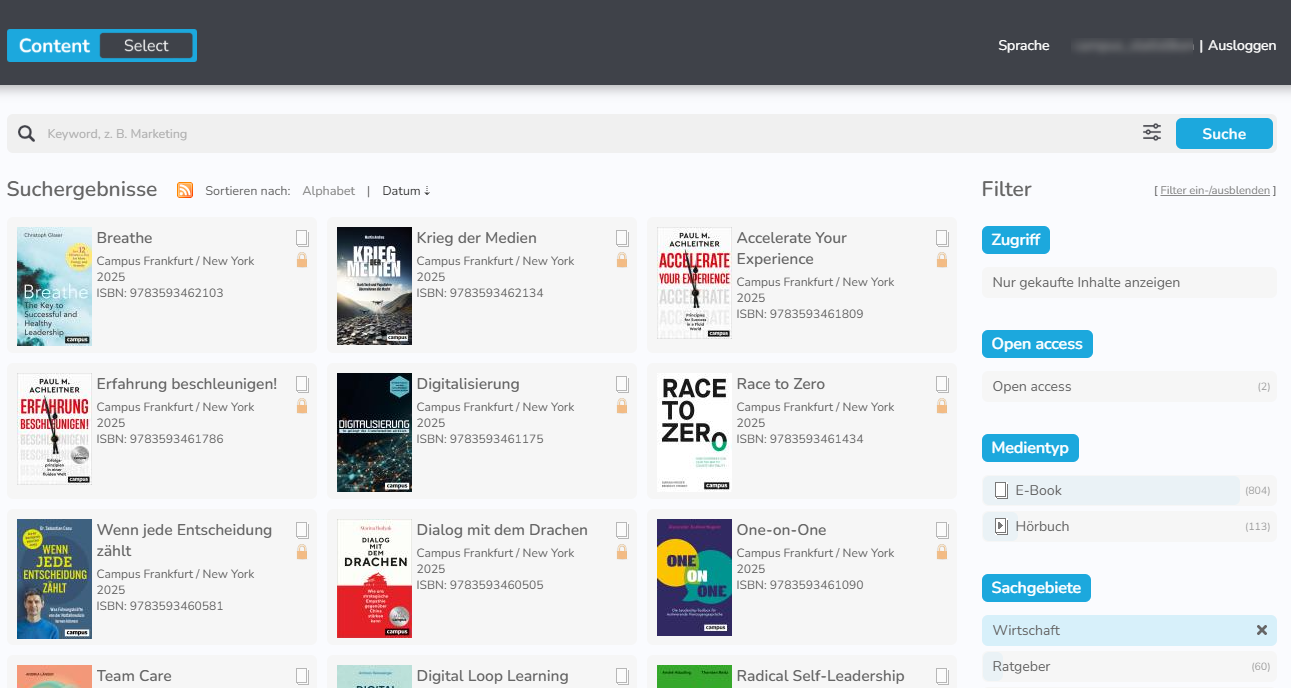Screen dimensions: 1291x688
Task: Enable Nur gekaufte Inhalte anzeigen filter
Action: pyautogui.click(x=1129, y=282)
